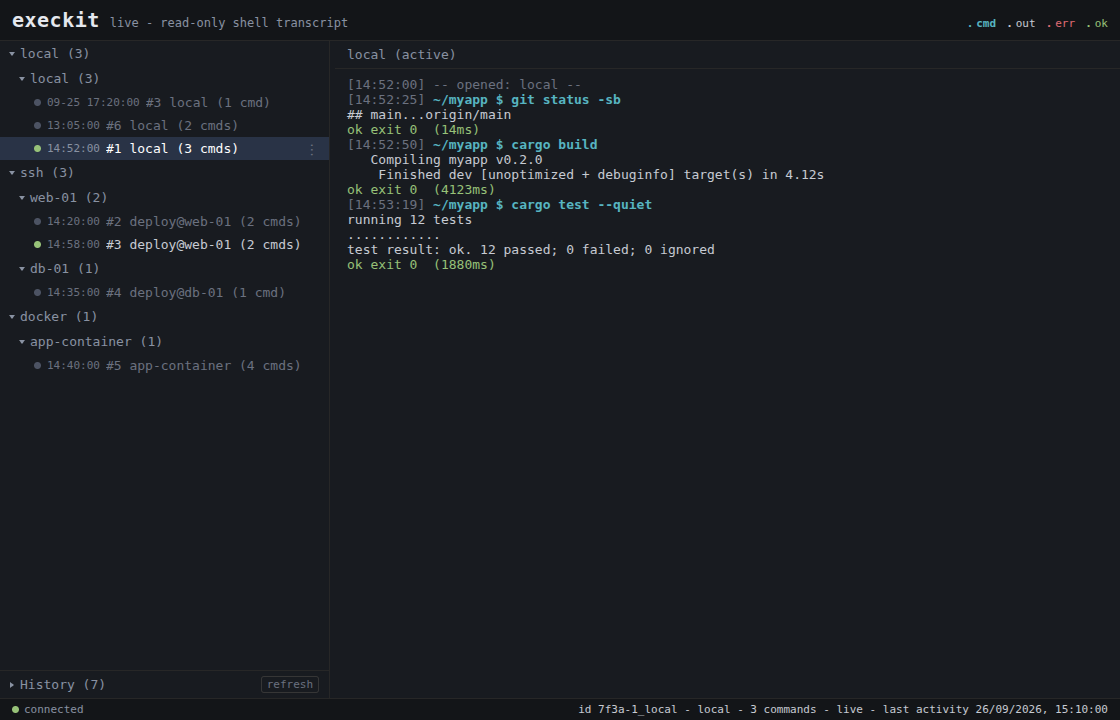Click the status dot of 14:58:00 deploy@web-01 session
The image size is (1120, 720).
pyautogui.click(x=38, y=244)
